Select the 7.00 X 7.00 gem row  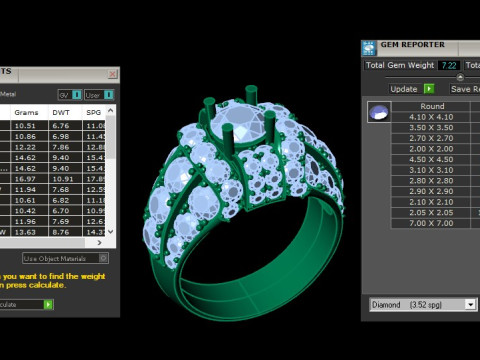(431, 223)
